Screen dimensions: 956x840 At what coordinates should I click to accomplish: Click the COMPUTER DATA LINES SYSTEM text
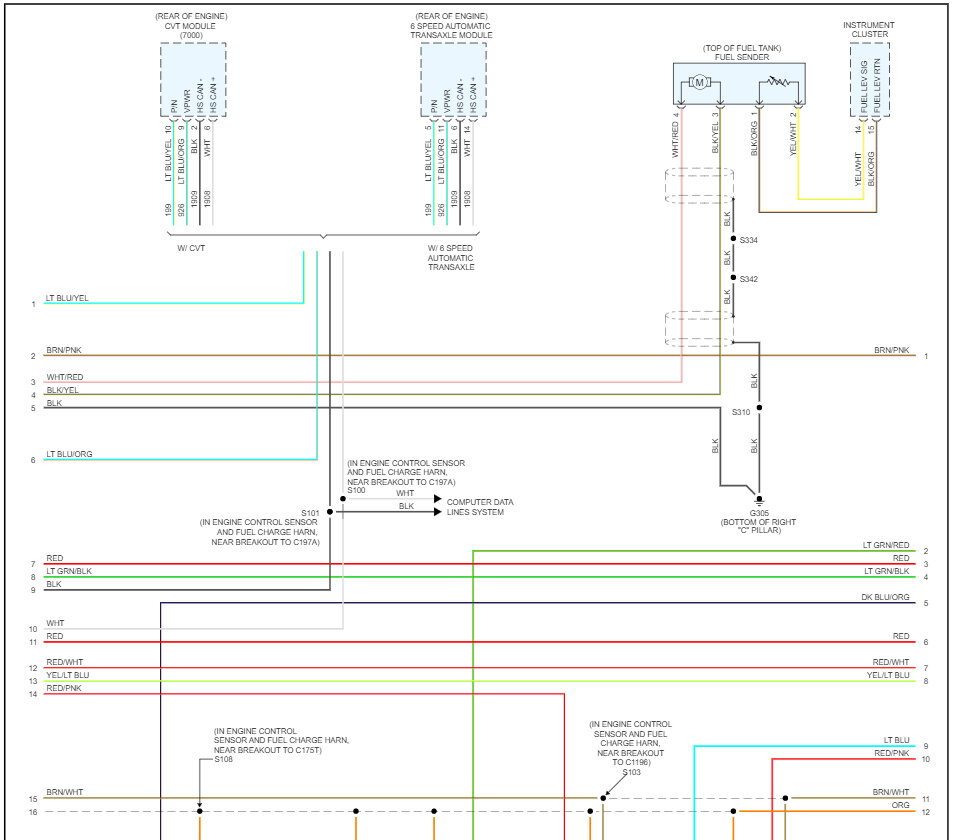480,507
